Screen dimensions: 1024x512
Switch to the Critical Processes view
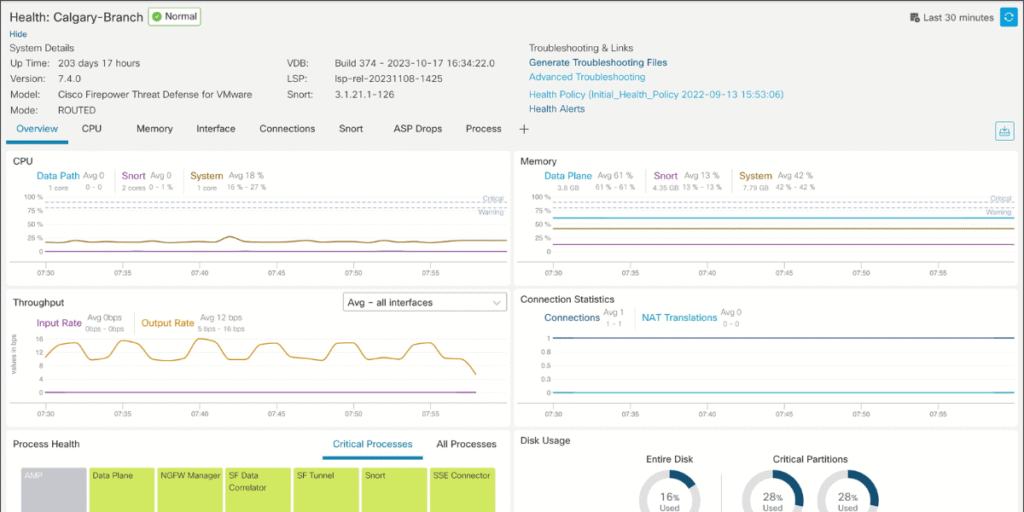(373, 444)
